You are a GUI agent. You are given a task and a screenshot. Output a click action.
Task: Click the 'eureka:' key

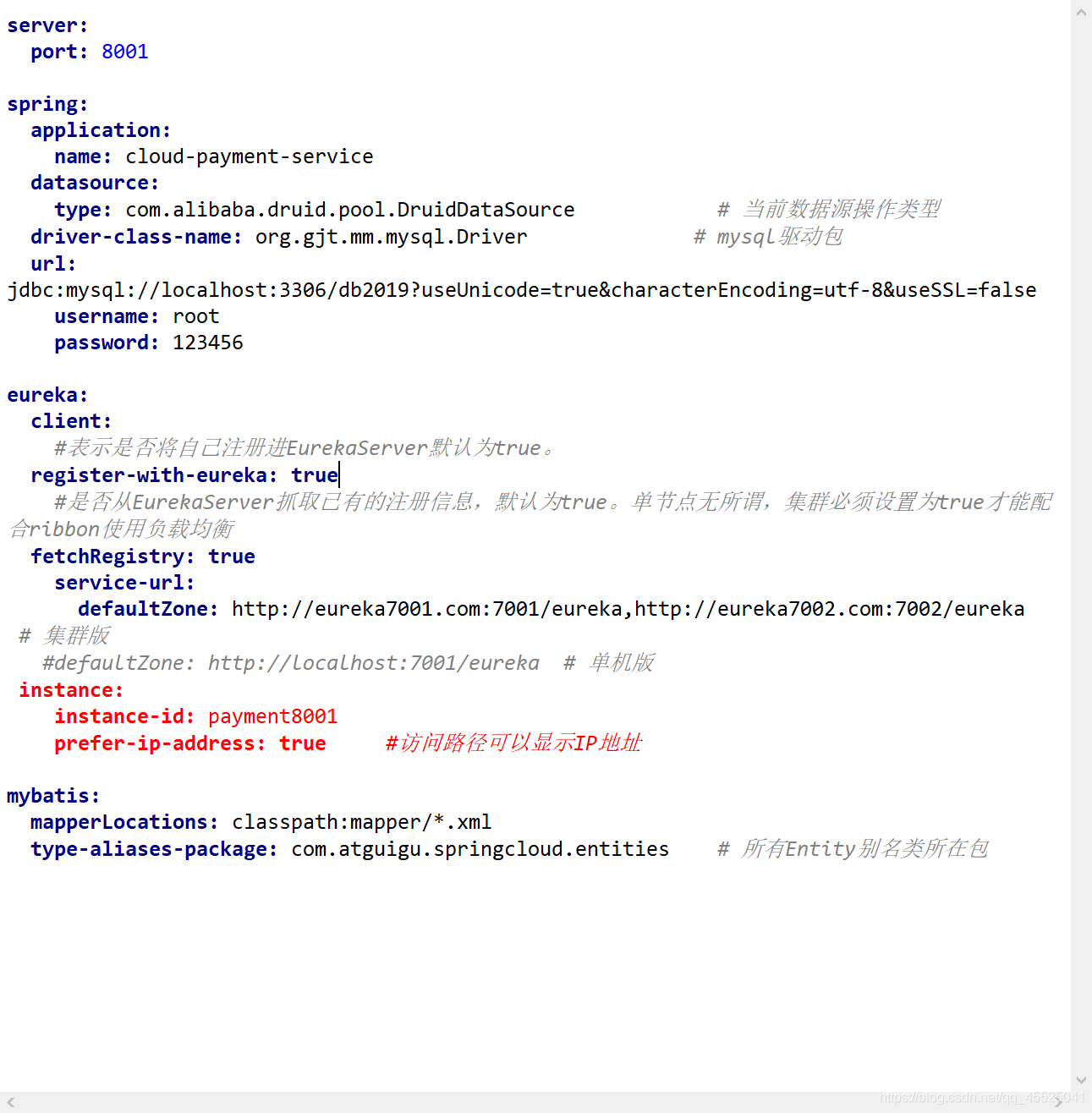pyautogui.click(x=47, y=395)
